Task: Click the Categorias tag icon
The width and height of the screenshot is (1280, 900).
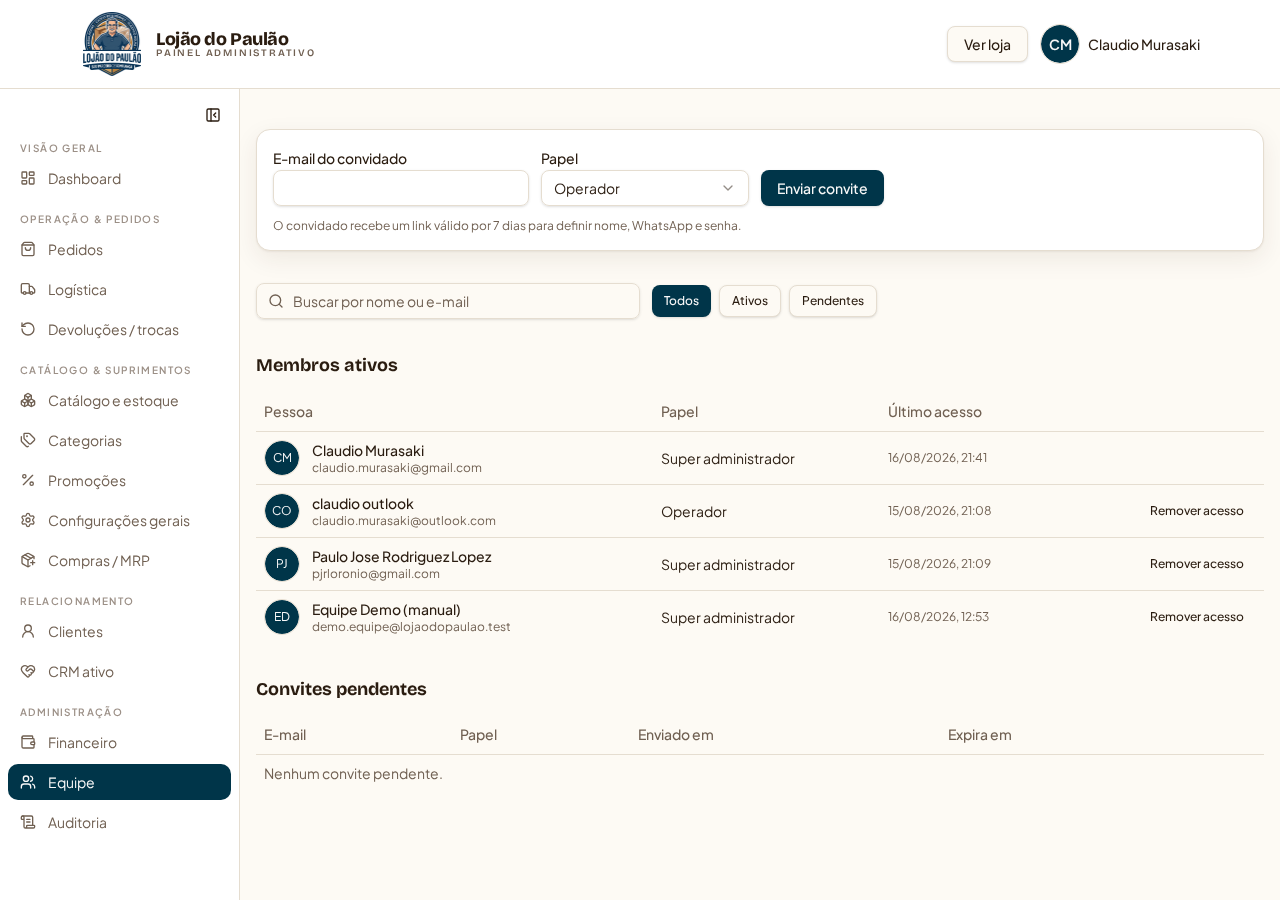Action: [28, 440]
